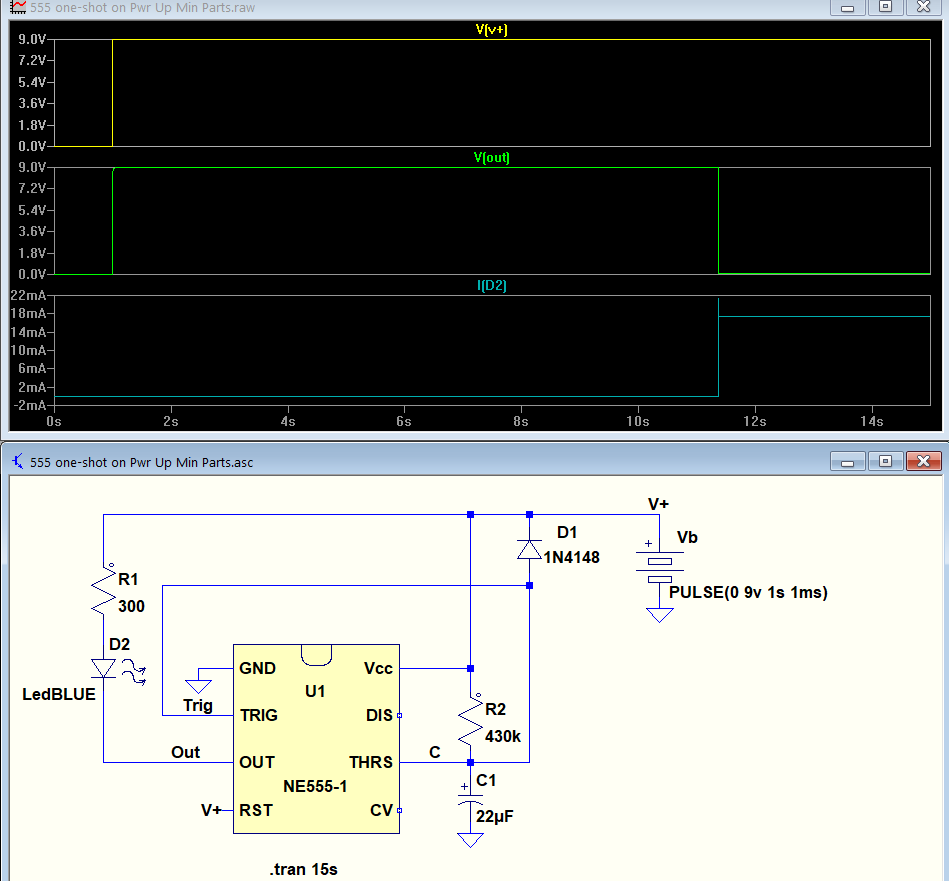Image resolution: width=949 pixels, height=881 pixels.
Task: Click the Out net label
Action: 185,752
